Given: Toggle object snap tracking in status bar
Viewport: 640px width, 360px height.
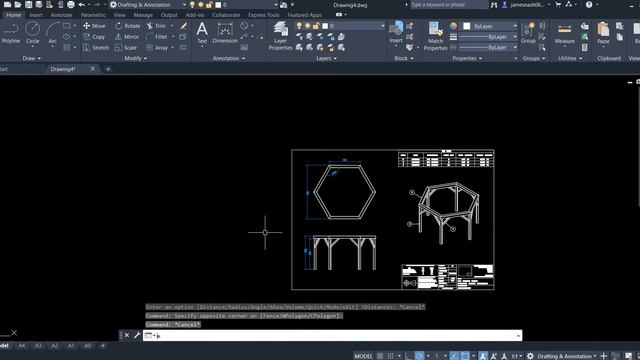Looking at the screenshot, I should [454, 356].
